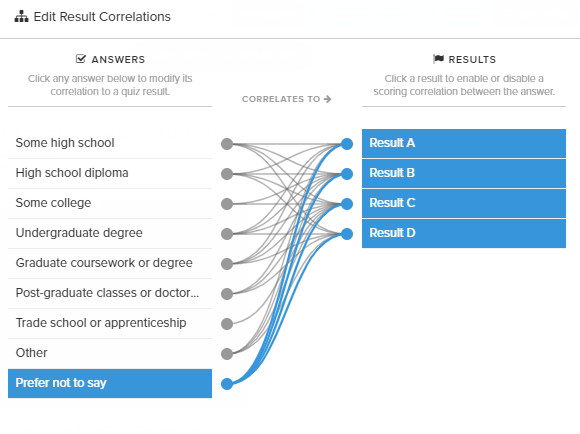Select the Some college answer
Image resolution: width=580 pixels, height=434 pixels.
(x=110, y=203)
